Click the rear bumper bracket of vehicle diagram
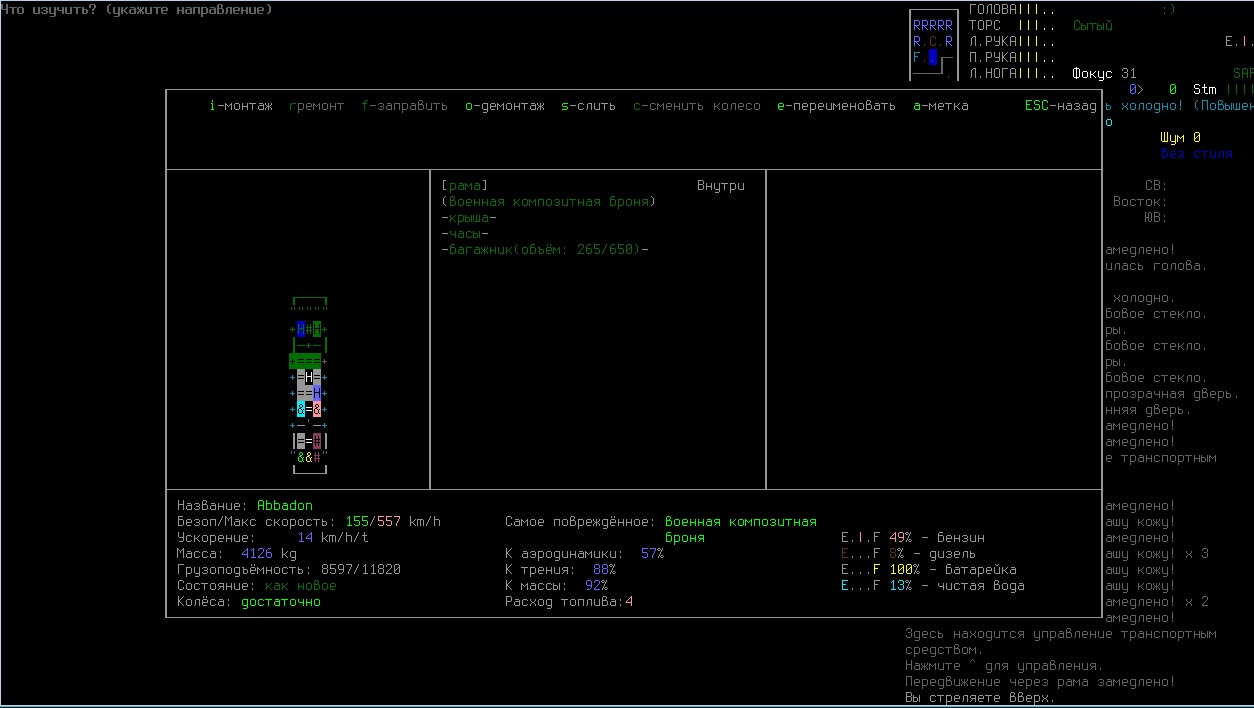Image resolution: width=1254 pixels, height=708 pixels. coord(310,470)
